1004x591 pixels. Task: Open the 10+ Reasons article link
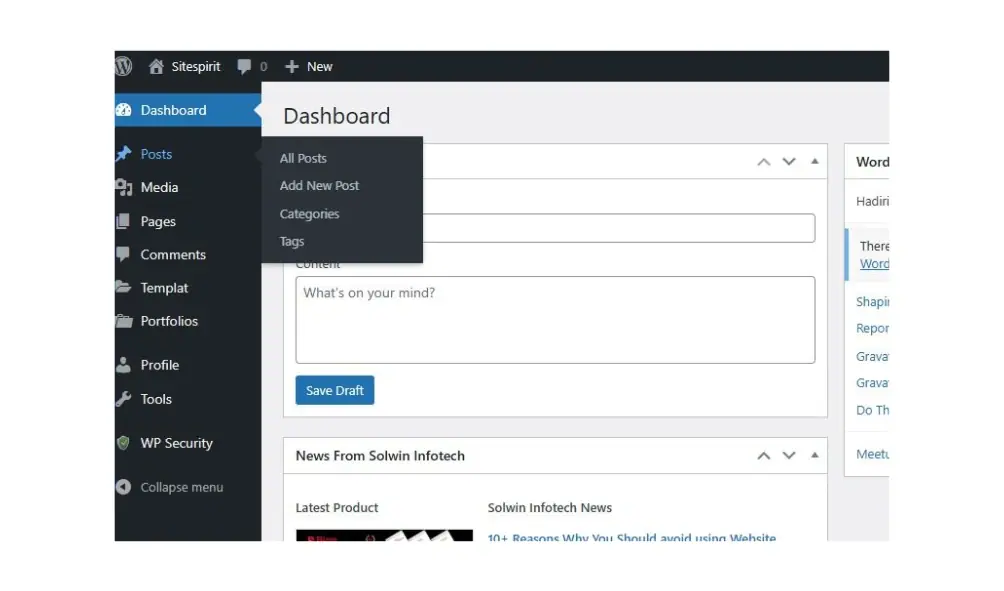[631, 537]
